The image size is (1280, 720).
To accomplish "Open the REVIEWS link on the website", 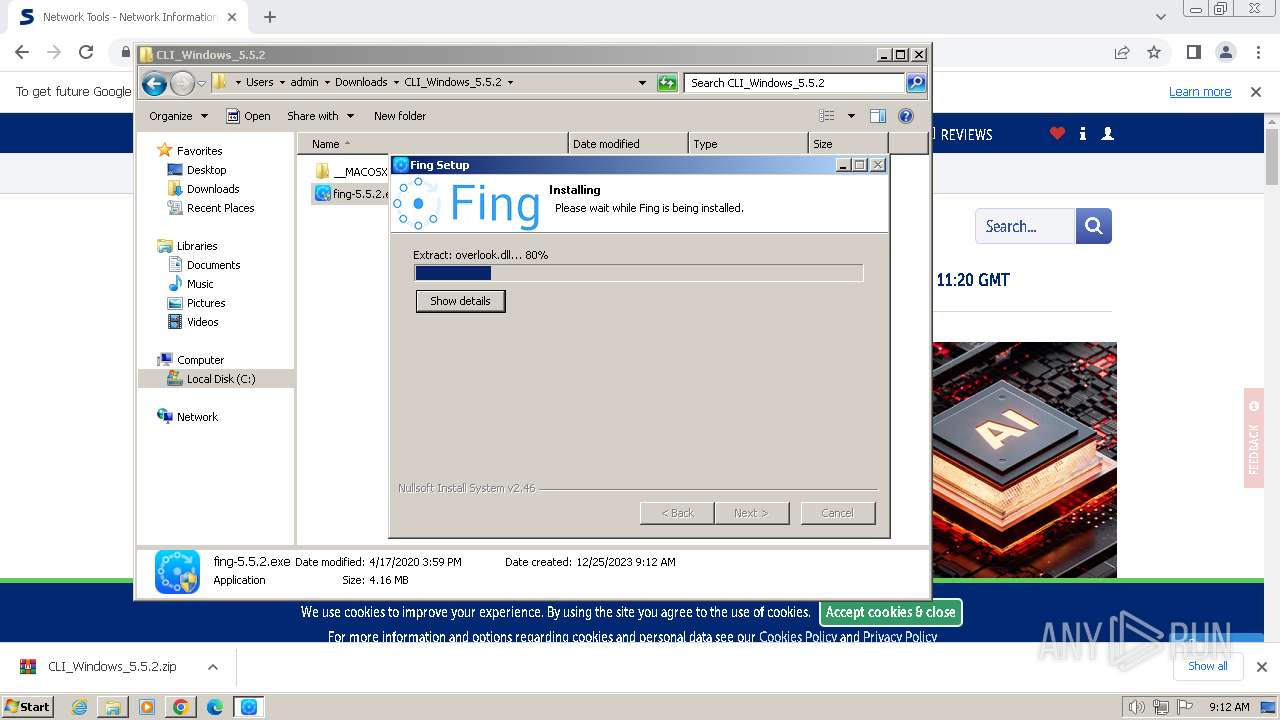I will pyautogui.click(x=966, y=134).
